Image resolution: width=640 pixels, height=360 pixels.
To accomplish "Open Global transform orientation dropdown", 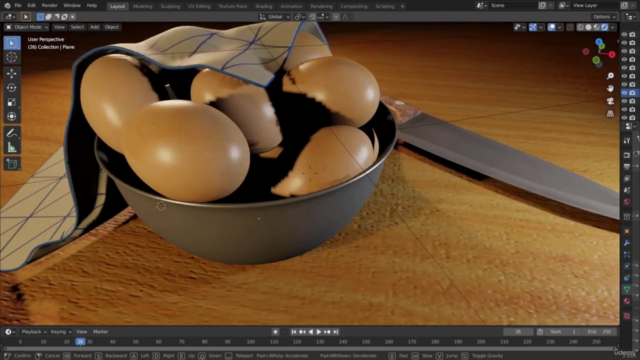I will pyautogui.click(x=275, y=17).
